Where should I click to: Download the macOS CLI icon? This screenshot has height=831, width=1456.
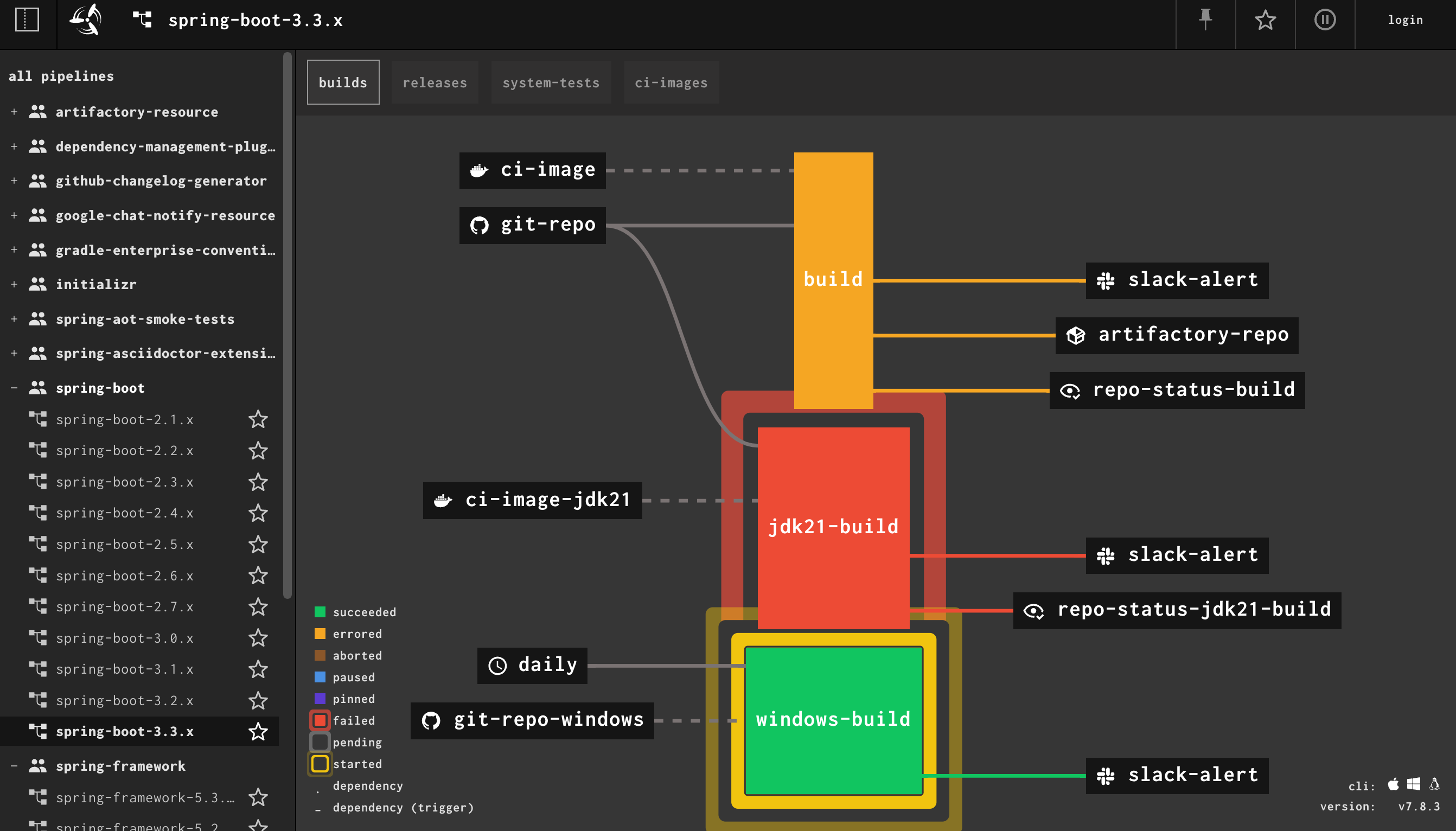tap(1393, 785)
